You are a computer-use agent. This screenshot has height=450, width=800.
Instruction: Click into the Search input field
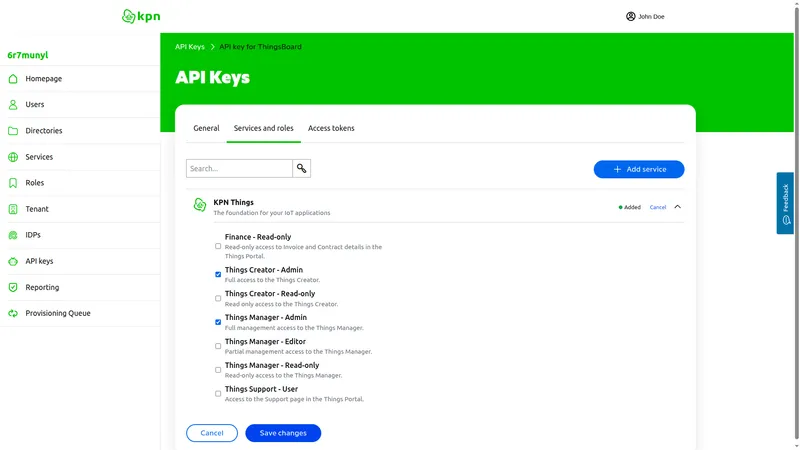click(239, 168)
